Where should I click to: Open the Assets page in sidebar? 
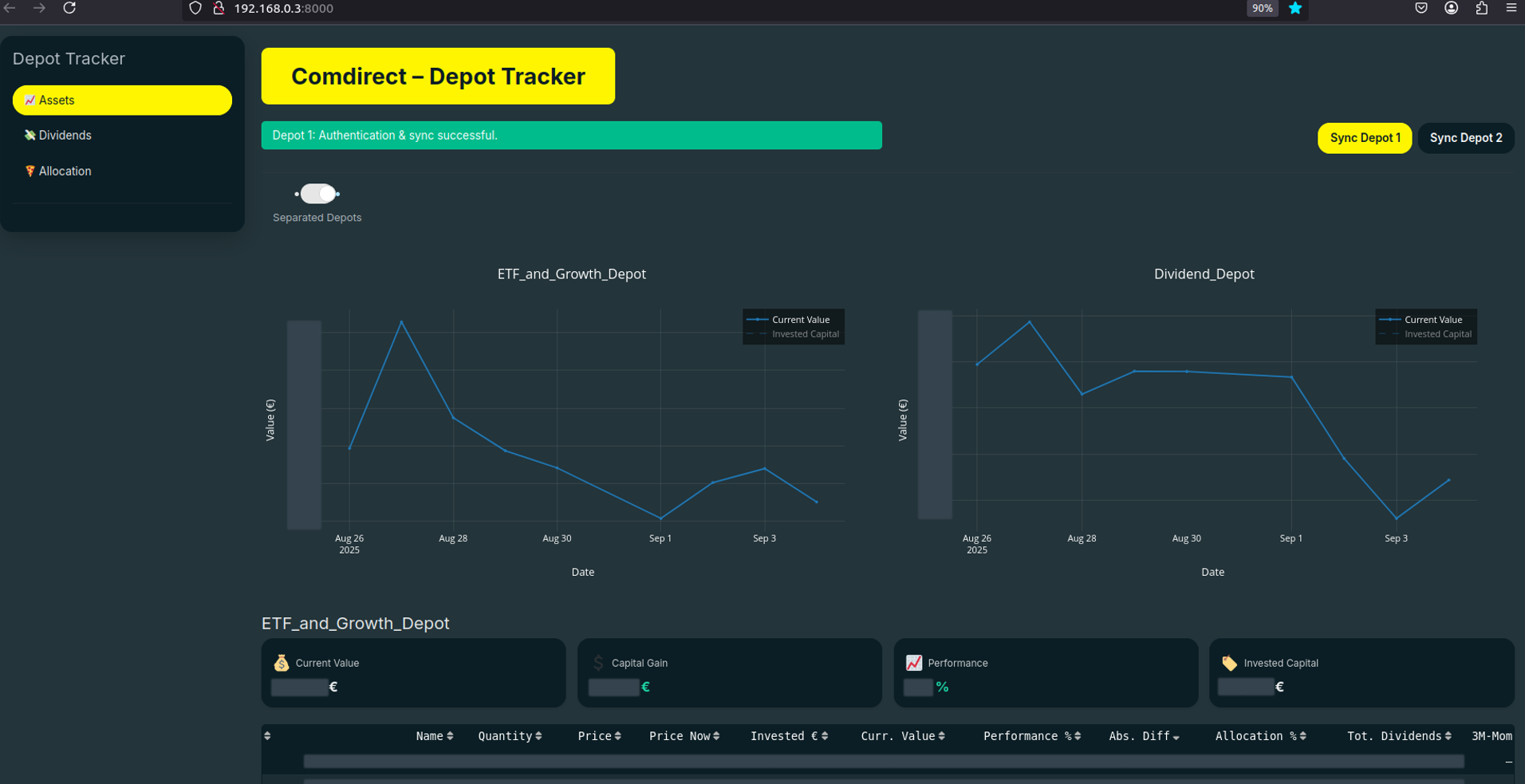(122, 100)
